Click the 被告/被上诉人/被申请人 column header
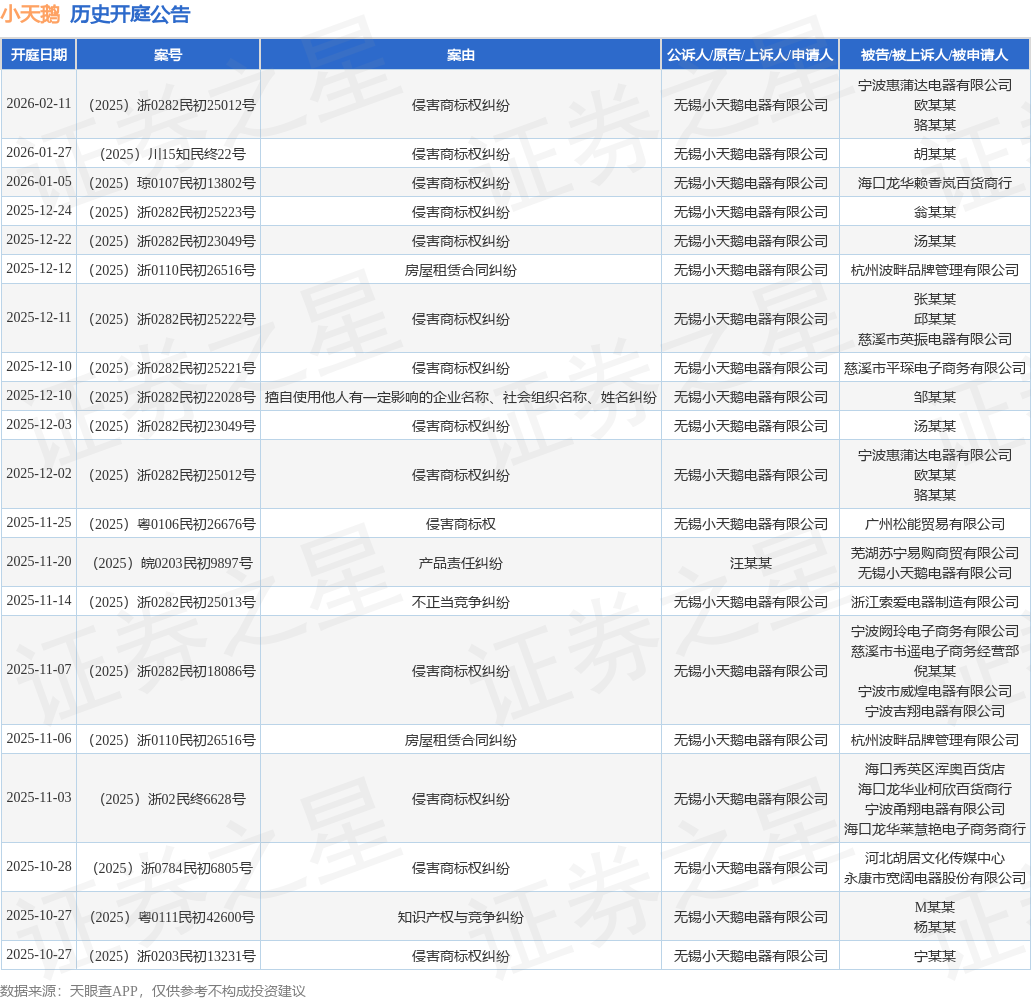 pyautogui.click(x=934, y=55)
